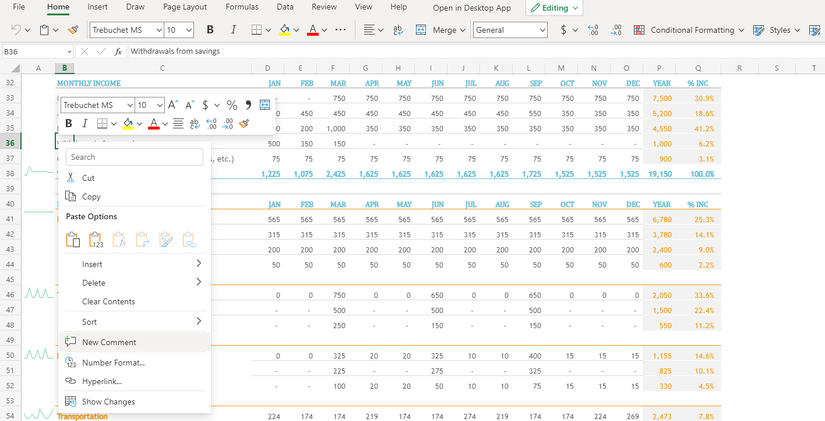The height and width of the screenshot is (421, 825).
Task: Click the Wrap Text icon in ribbon
Action: tap(398, 30)
